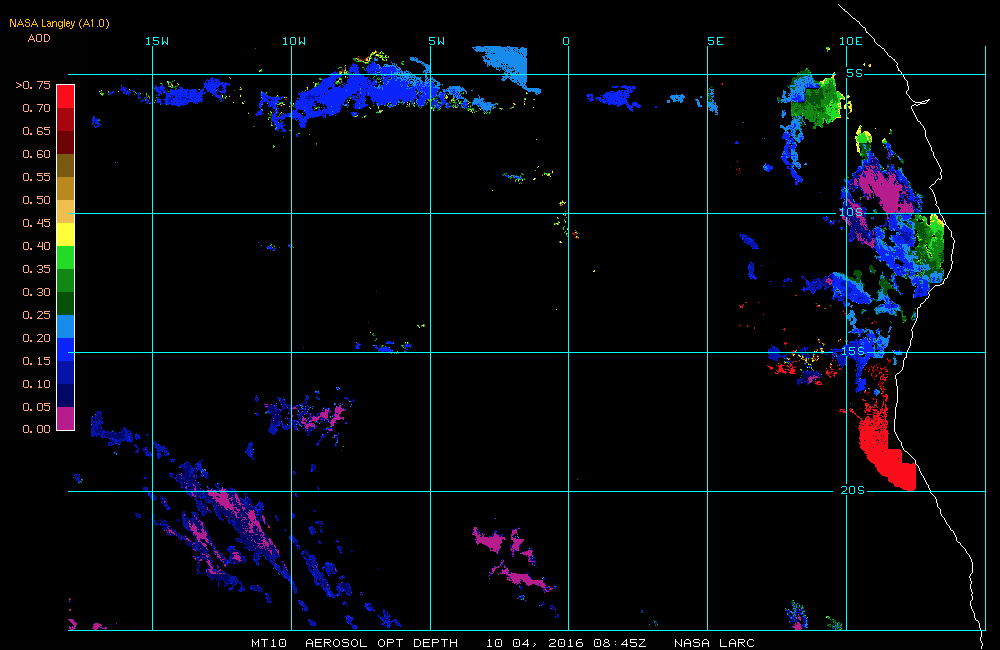1000x650 pixels.
Task: Pick the navy legend swatch between 0.10 and 0.05
Action: (x=66, y=395)
